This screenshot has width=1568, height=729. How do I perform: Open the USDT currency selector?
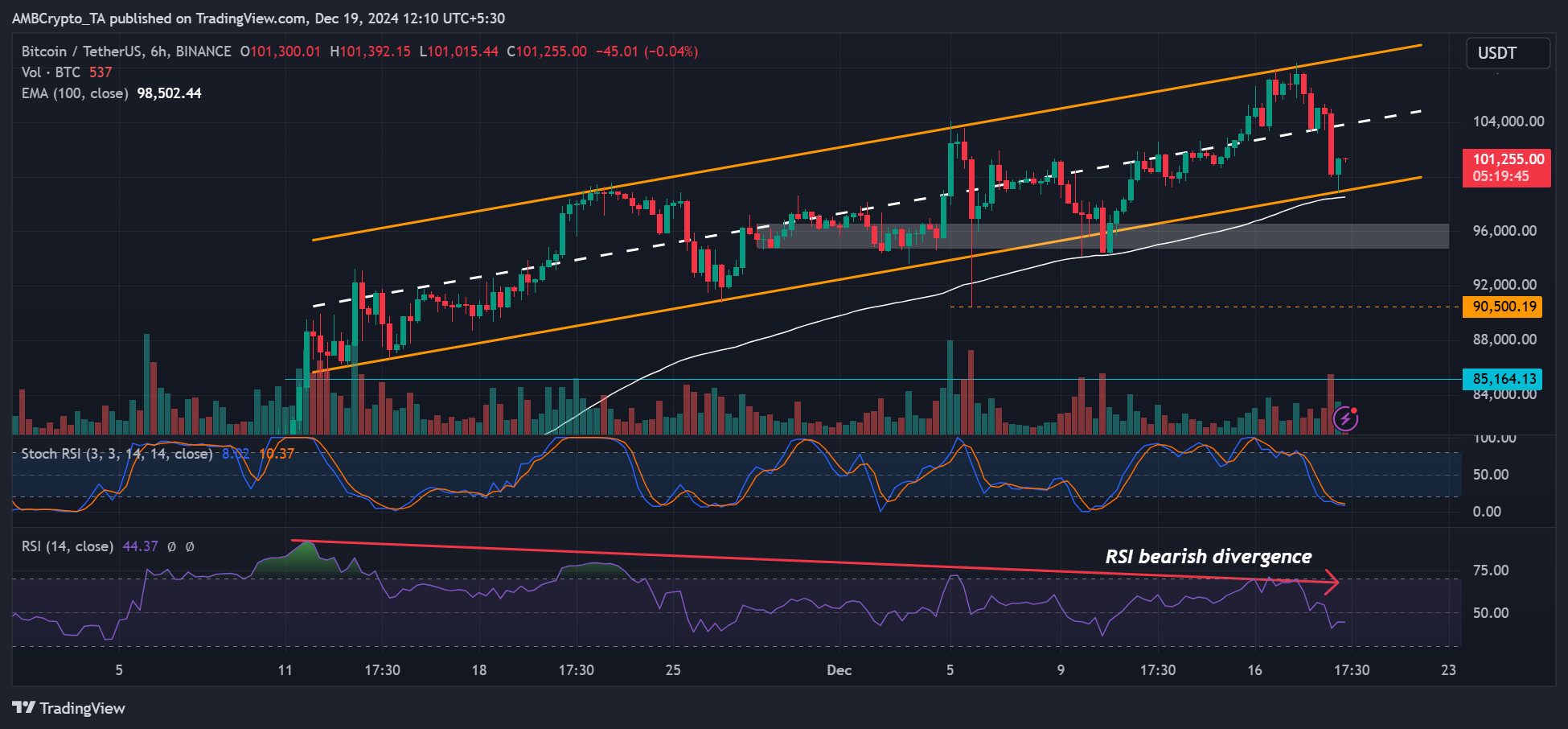[x=1508, y=53]
